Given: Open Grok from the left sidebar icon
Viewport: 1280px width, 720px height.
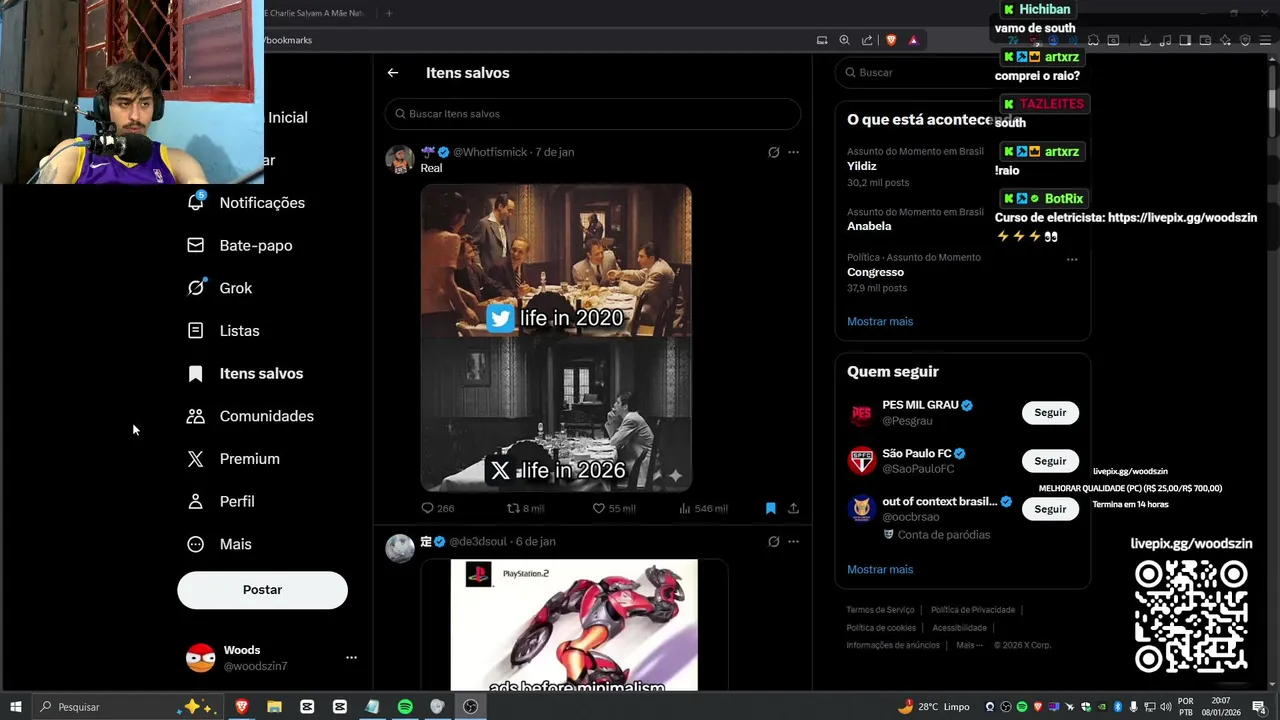Looking at the screenshot, I should 196,288.
